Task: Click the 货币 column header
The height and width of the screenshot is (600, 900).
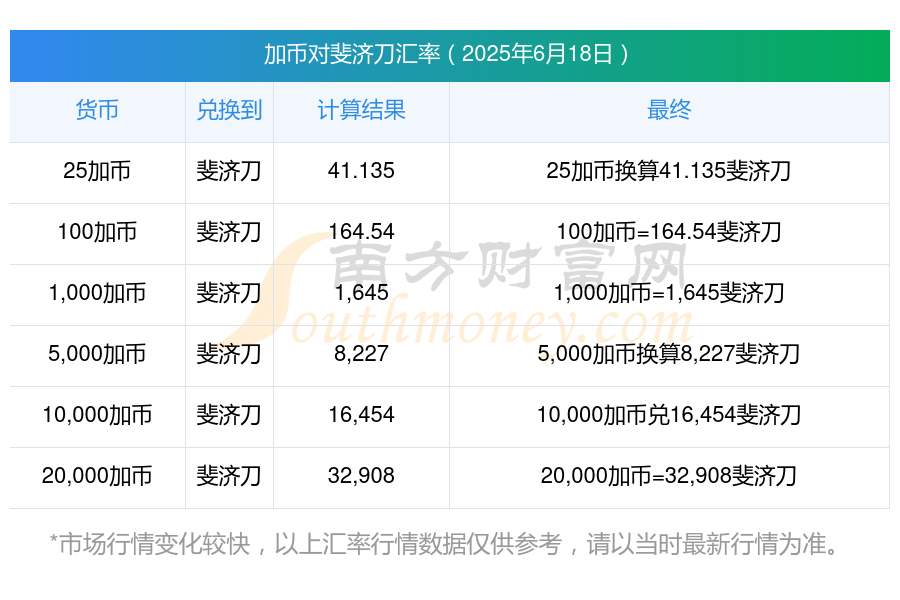Action: click(x=97, y=110)
